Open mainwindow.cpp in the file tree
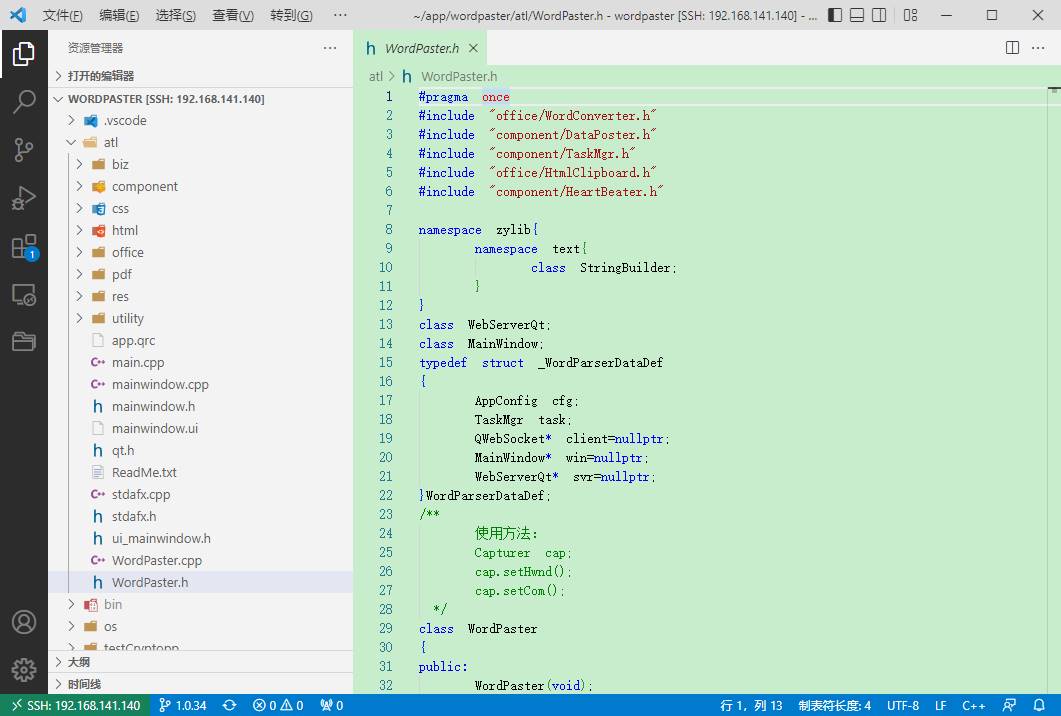Screen dimensions: 1061x716 click(x=160, y=384)
